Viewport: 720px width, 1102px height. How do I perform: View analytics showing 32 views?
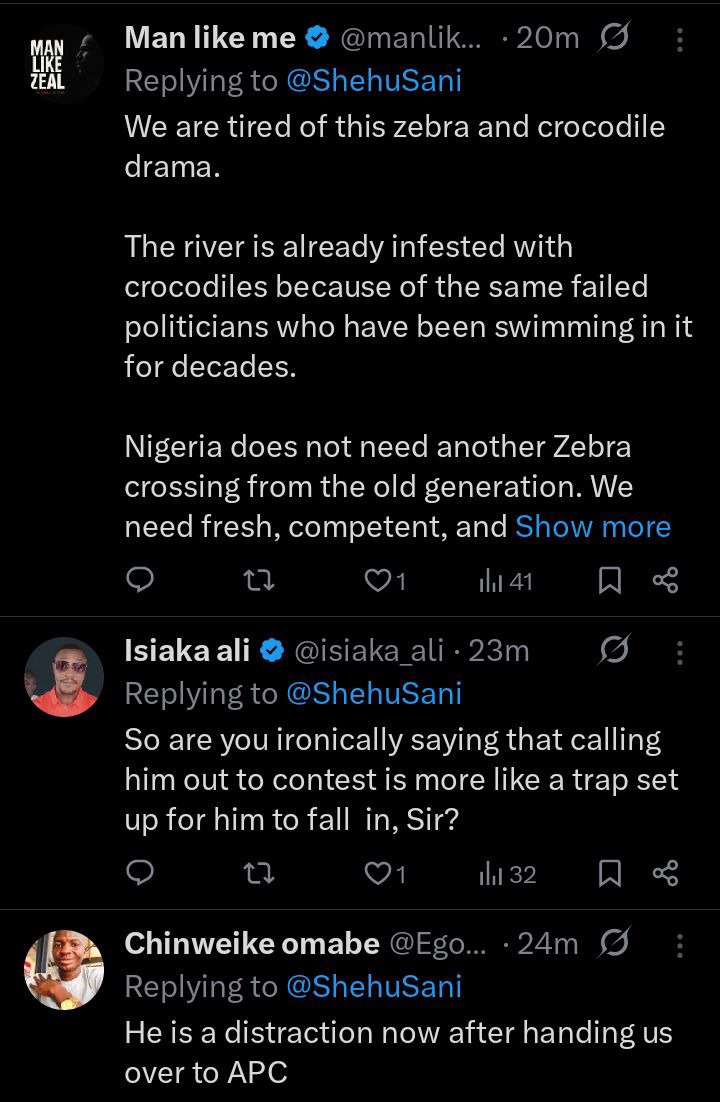pos(507,874)
